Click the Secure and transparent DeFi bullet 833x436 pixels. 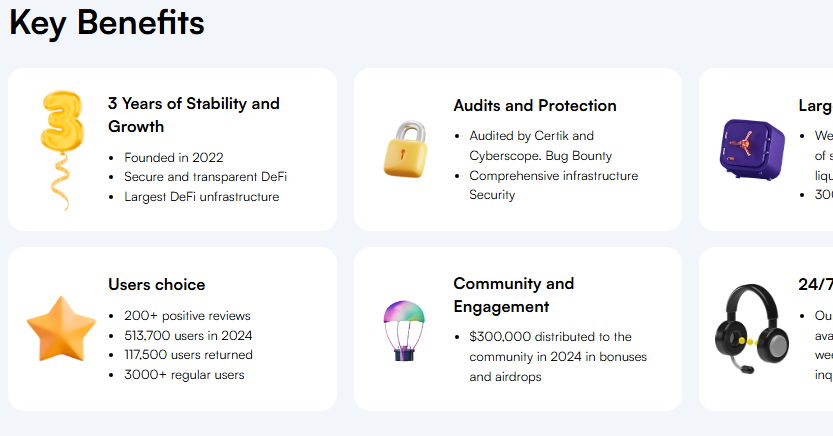pos(206,177)
